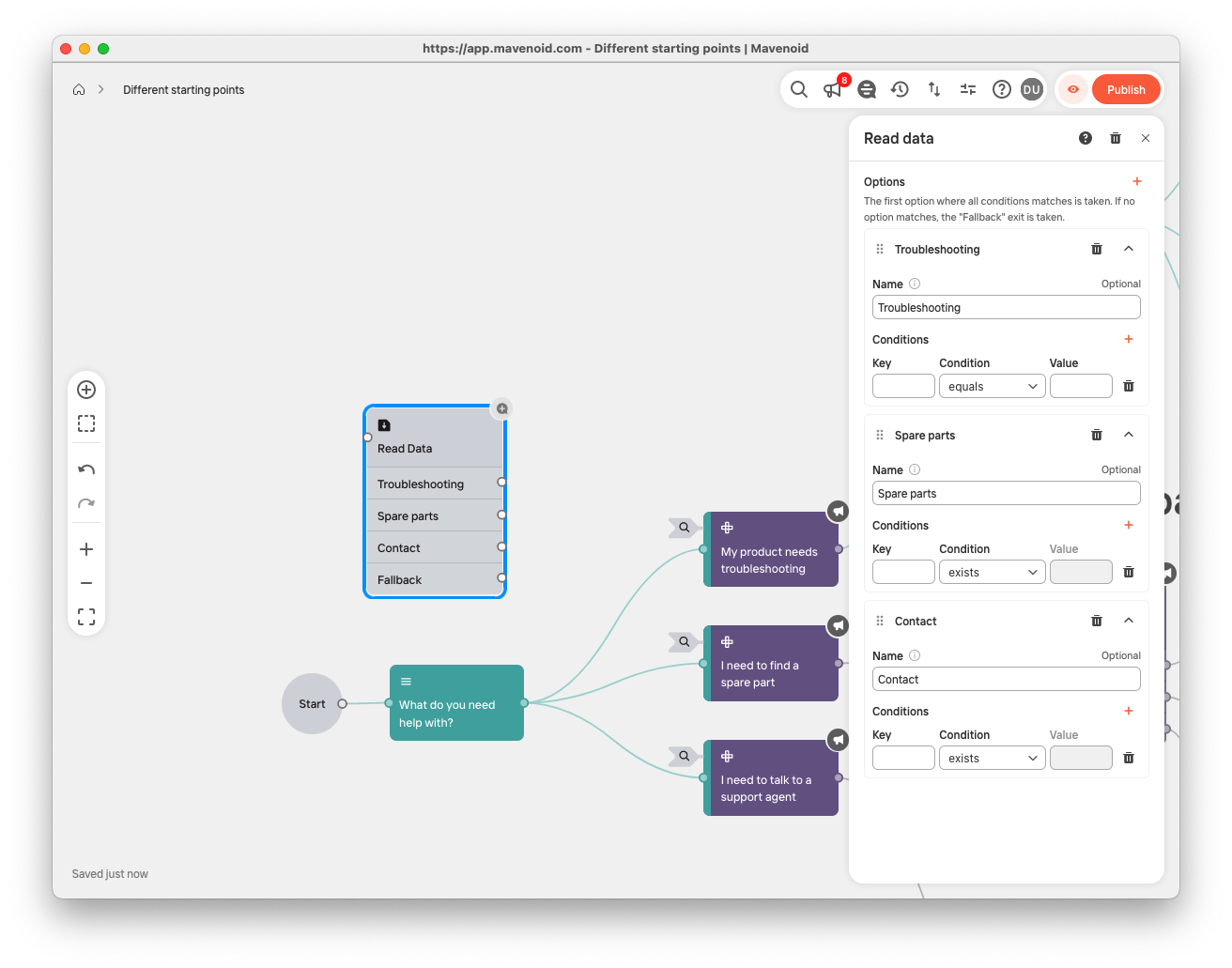
Task: Open Spare parts condition dropdown showing exists
Action: [x=992, y=572]
